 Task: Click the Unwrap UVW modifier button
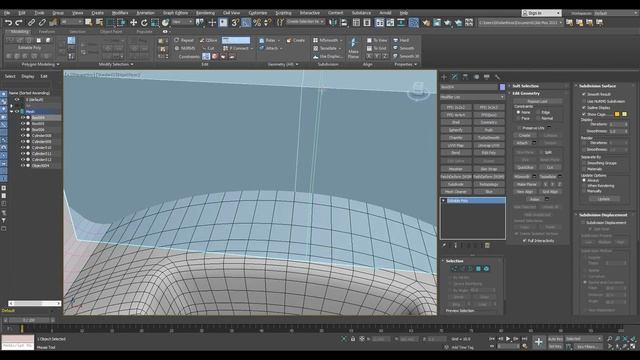click(x=489, y=145)
